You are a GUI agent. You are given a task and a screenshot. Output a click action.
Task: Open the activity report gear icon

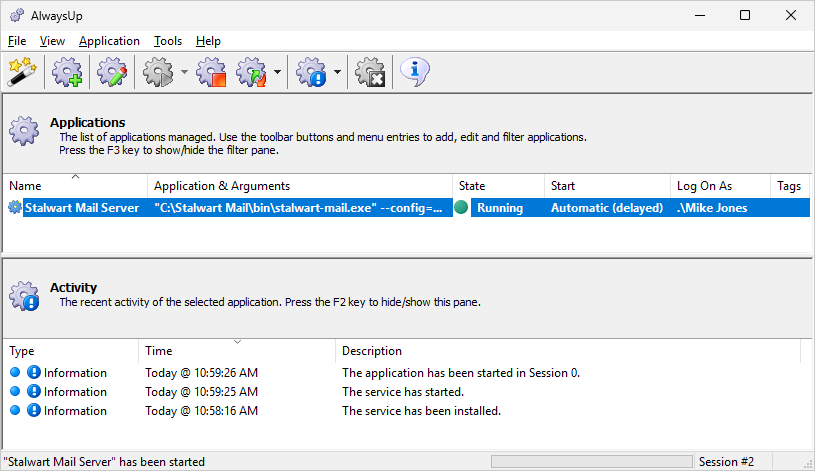(311, 72)
